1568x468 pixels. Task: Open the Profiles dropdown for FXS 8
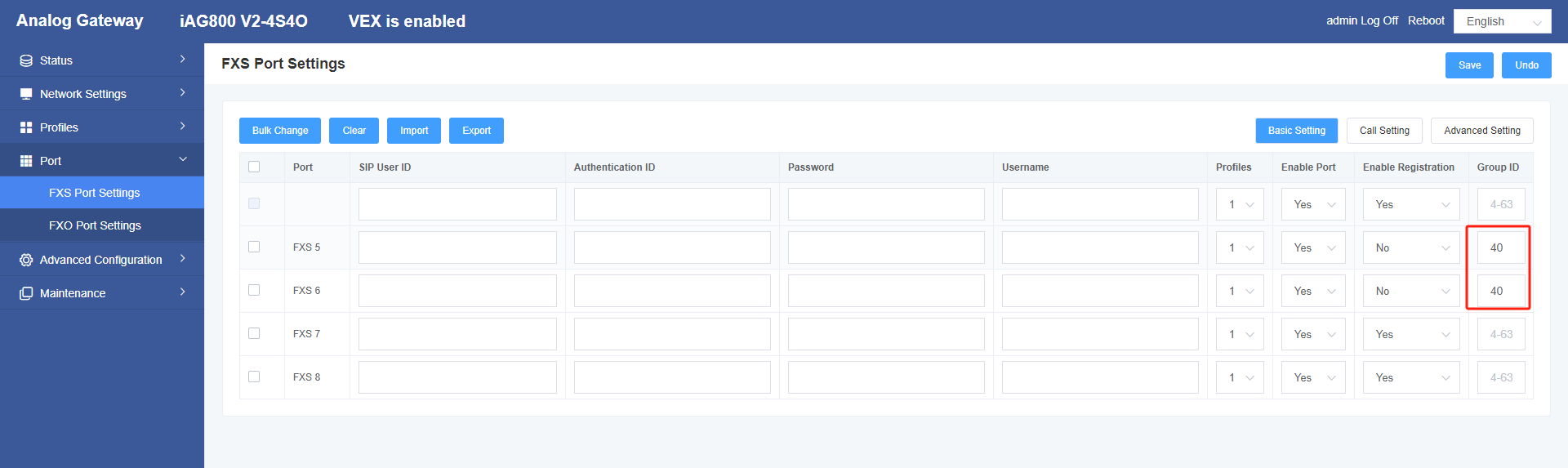point(1240,377)
